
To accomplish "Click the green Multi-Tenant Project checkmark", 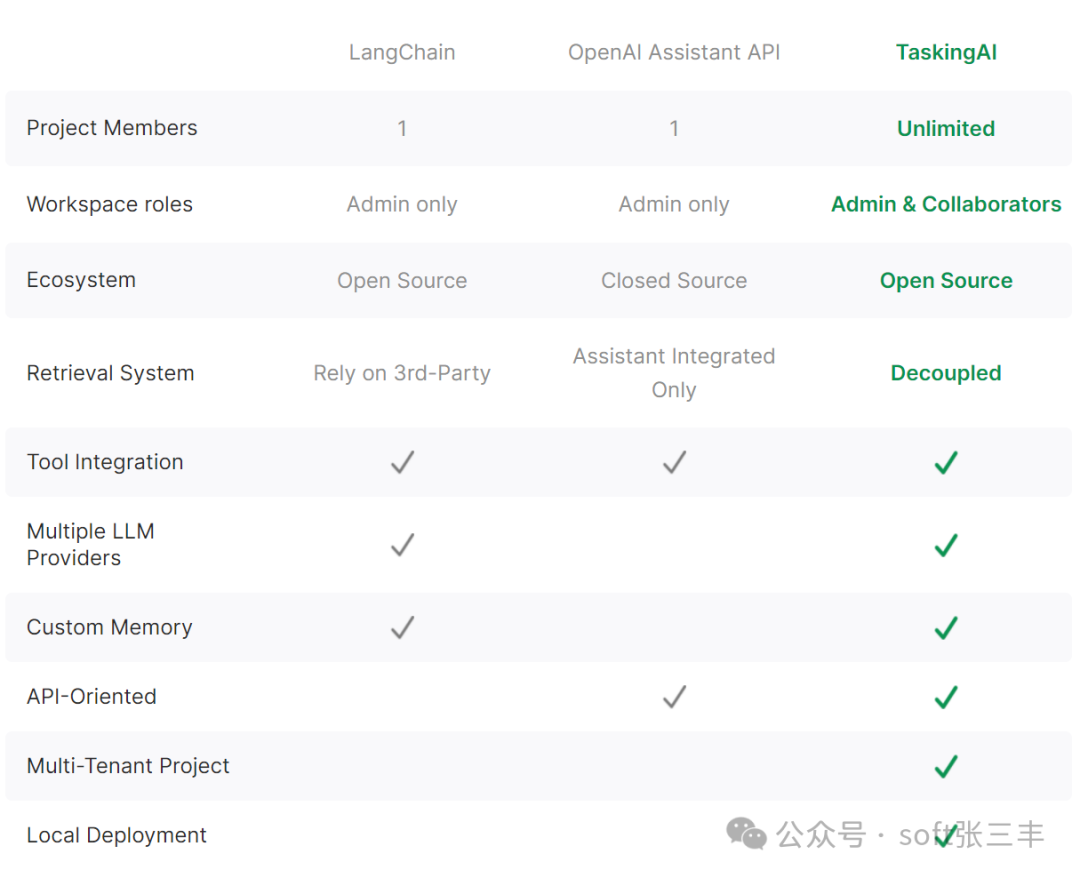I will 946,767.
